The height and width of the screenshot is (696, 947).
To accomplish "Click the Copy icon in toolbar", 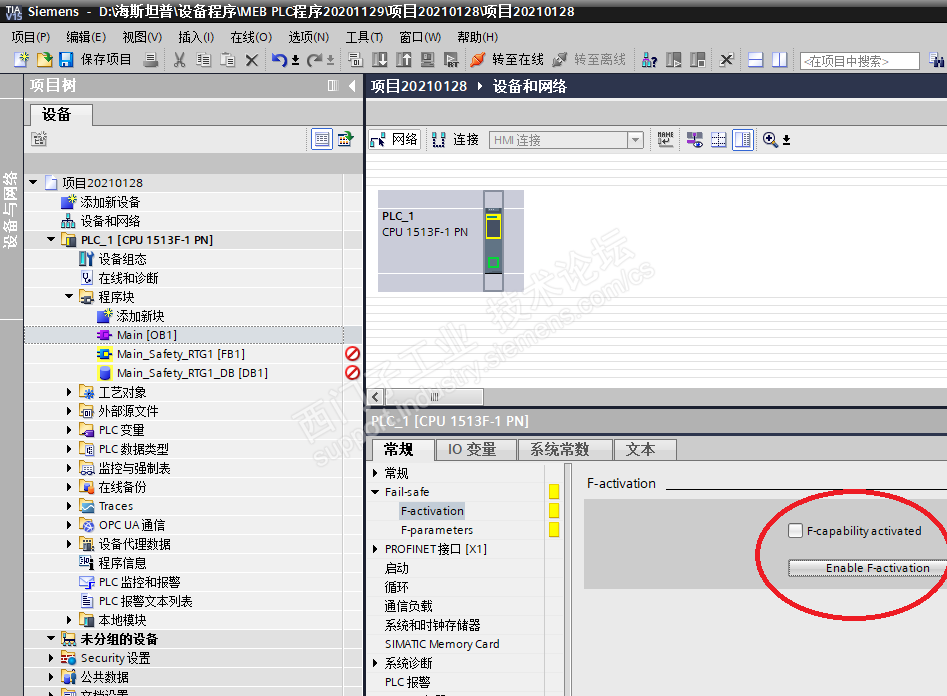I will point(204,60).
